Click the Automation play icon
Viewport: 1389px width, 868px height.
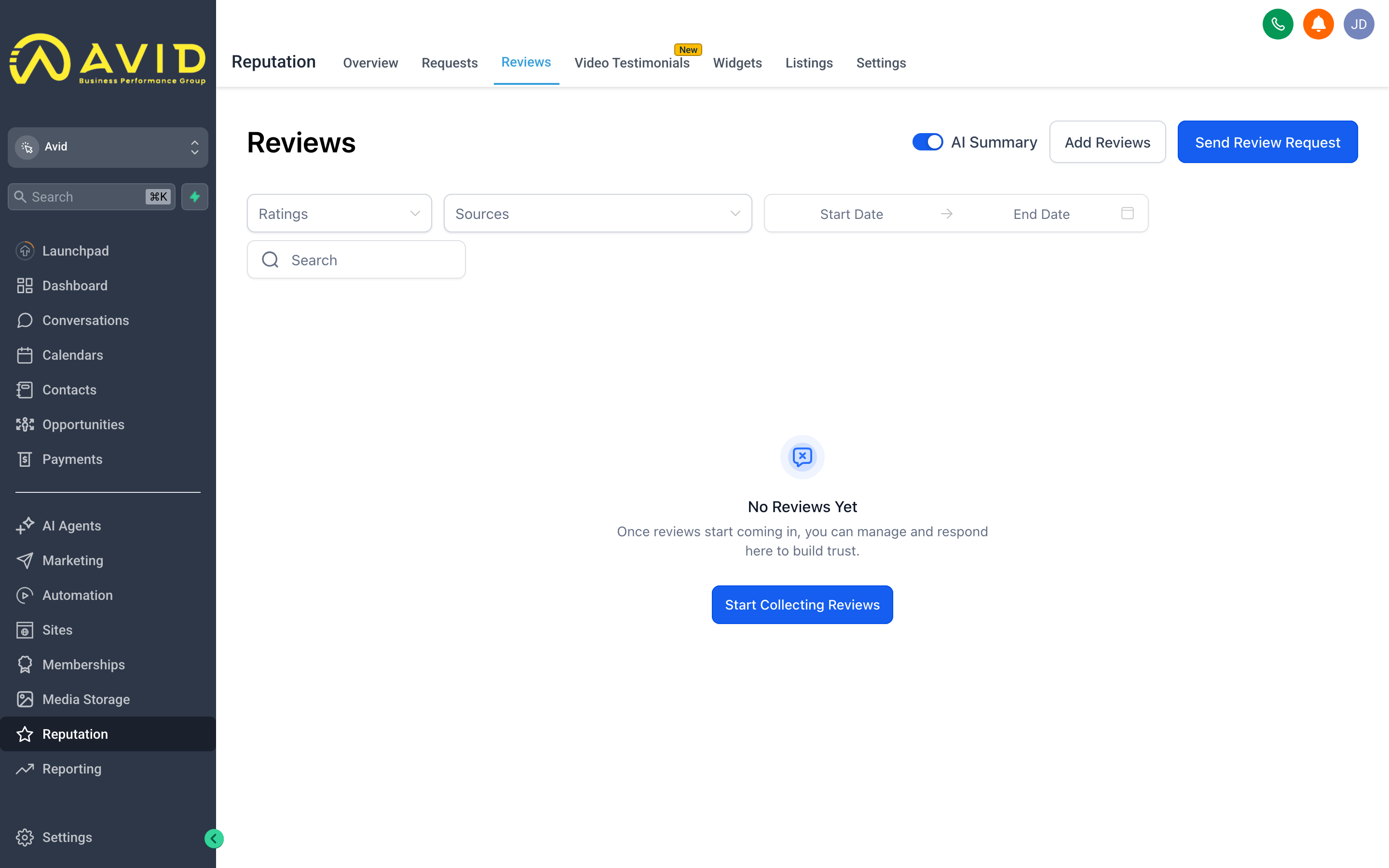point(25,596)
